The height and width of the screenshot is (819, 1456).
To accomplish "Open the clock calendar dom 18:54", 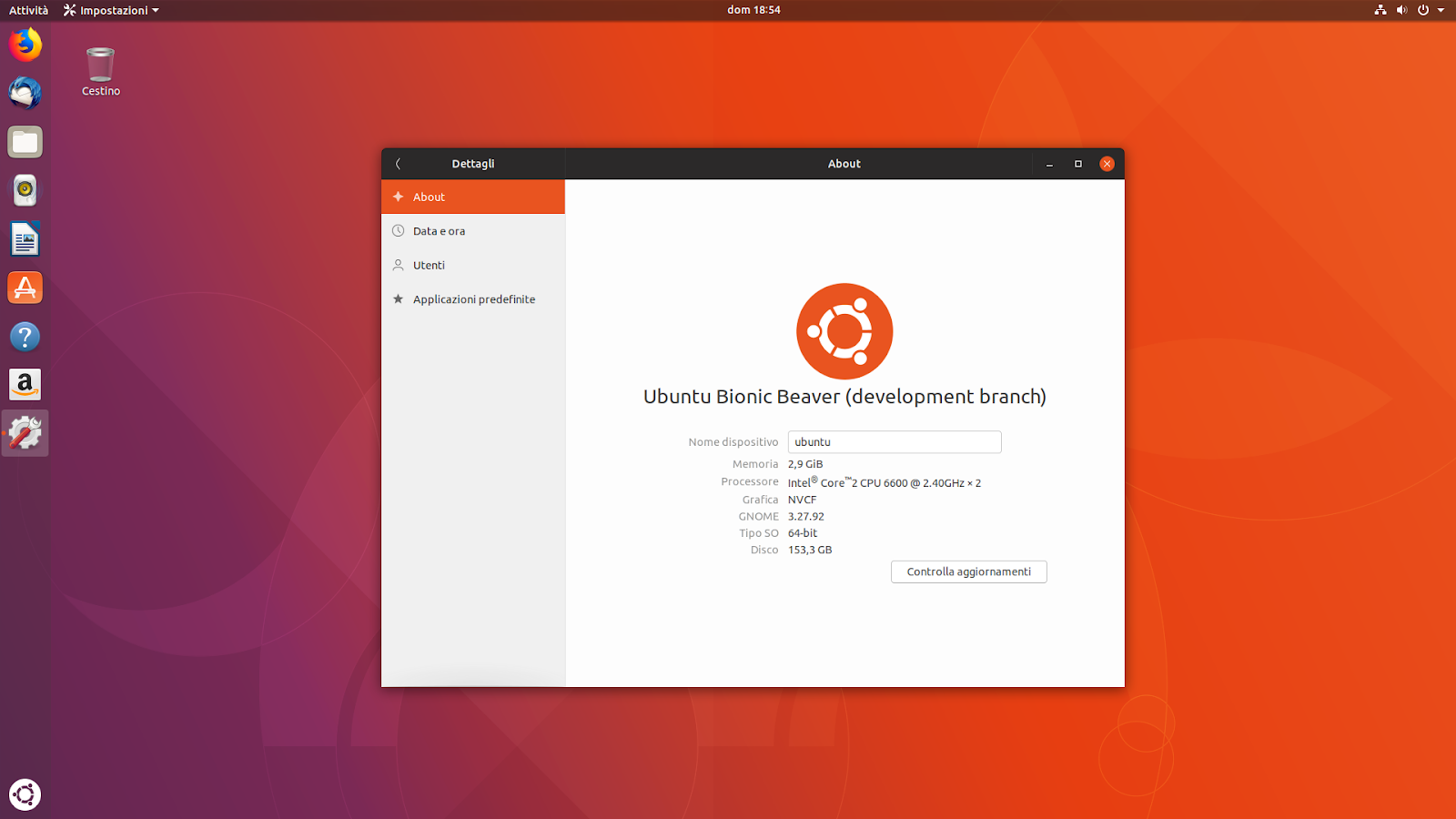I will click(753, 10).
